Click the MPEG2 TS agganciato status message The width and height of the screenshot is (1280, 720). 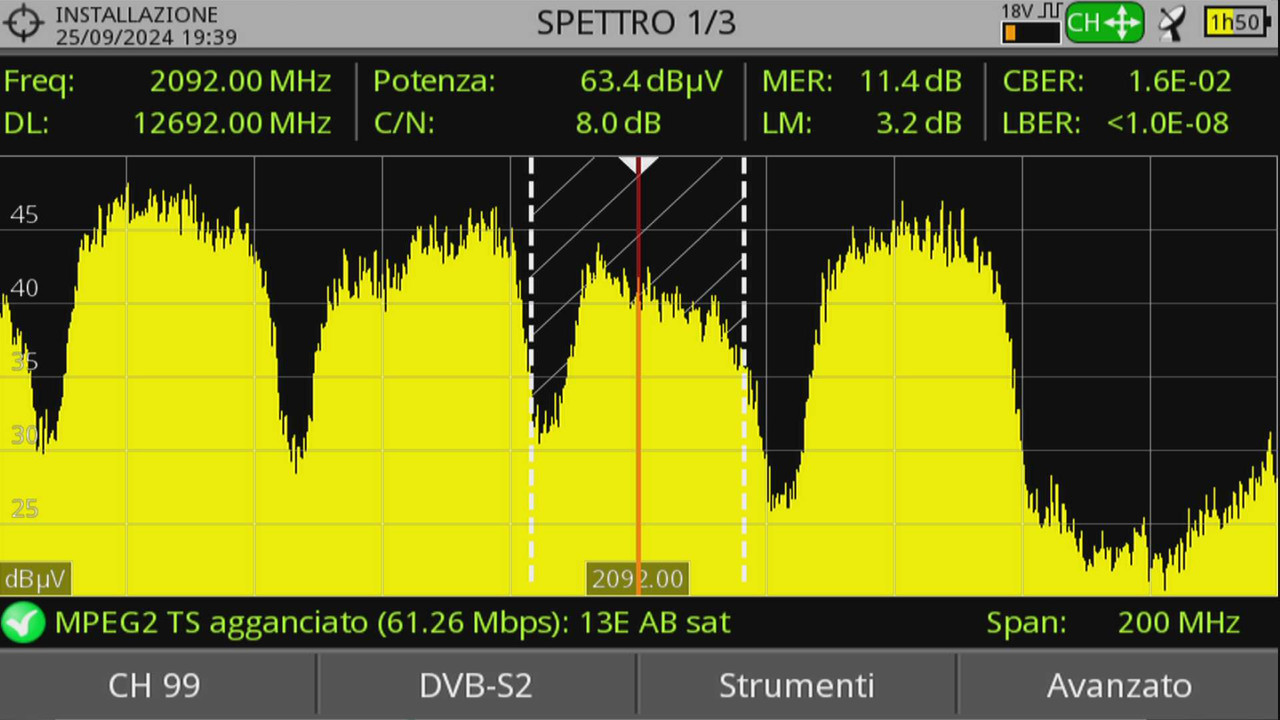pos(393,623)
